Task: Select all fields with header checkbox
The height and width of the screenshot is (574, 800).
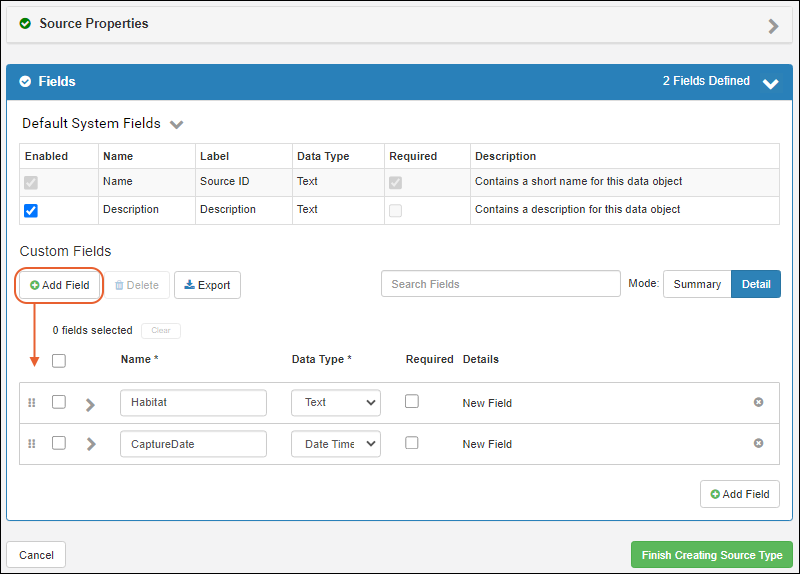Action: pos(59,360)
